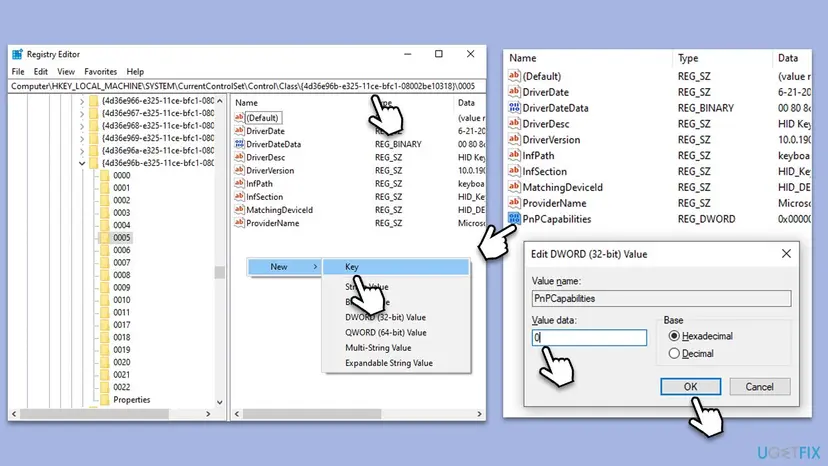Select the InfPath string icon in Registry Editor
Image resolution: width=828 pixels, height=466 pixels.
coord(239,183)
